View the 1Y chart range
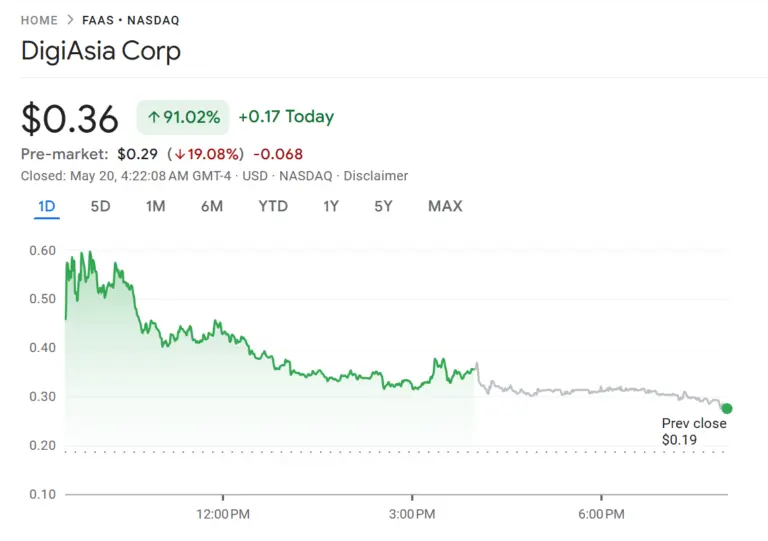The width and height of the screenshot is (768, 541). pyautogui.click(x=331, y=206)
